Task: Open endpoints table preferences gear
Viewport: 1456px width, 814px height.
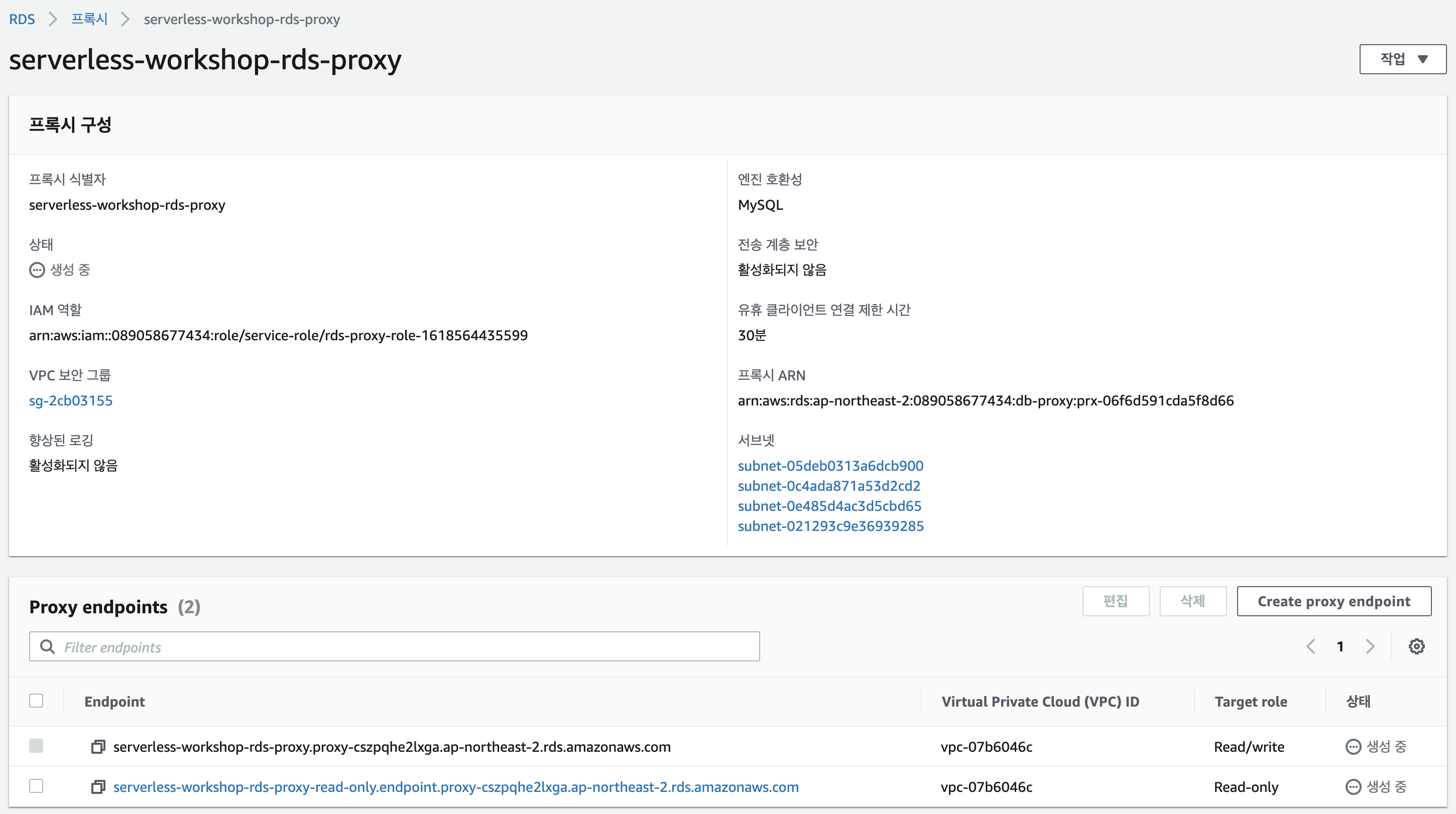Action: pyautogui.click(x=1416, y=646)
